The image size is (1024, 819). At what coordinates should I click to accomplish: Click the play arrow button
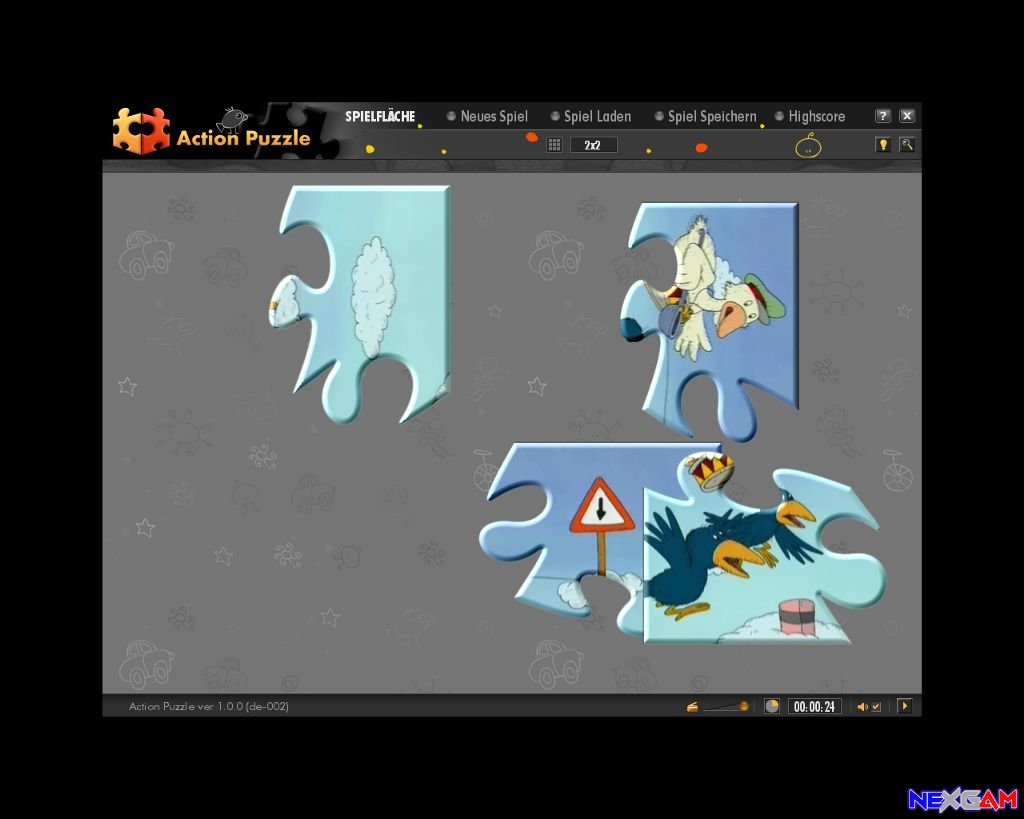(x=904, y=706)
